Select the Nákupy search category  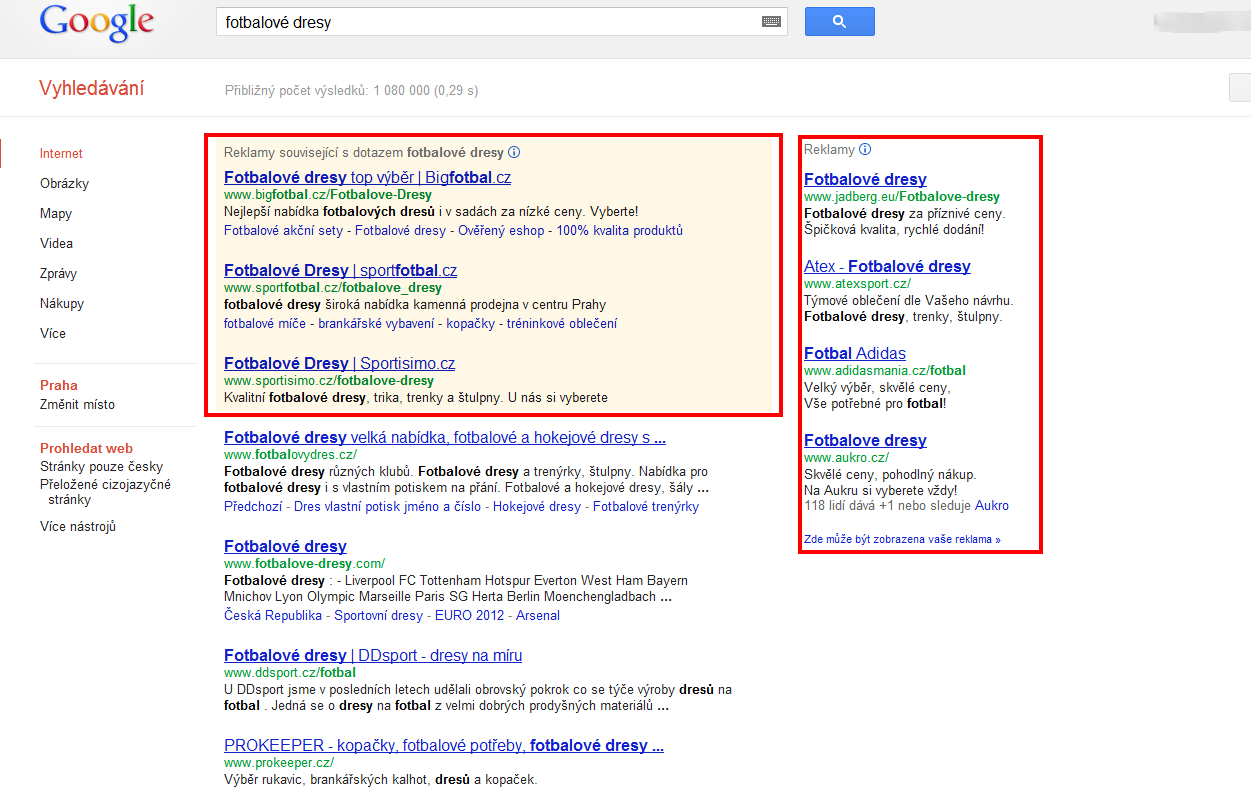(62, 304)
